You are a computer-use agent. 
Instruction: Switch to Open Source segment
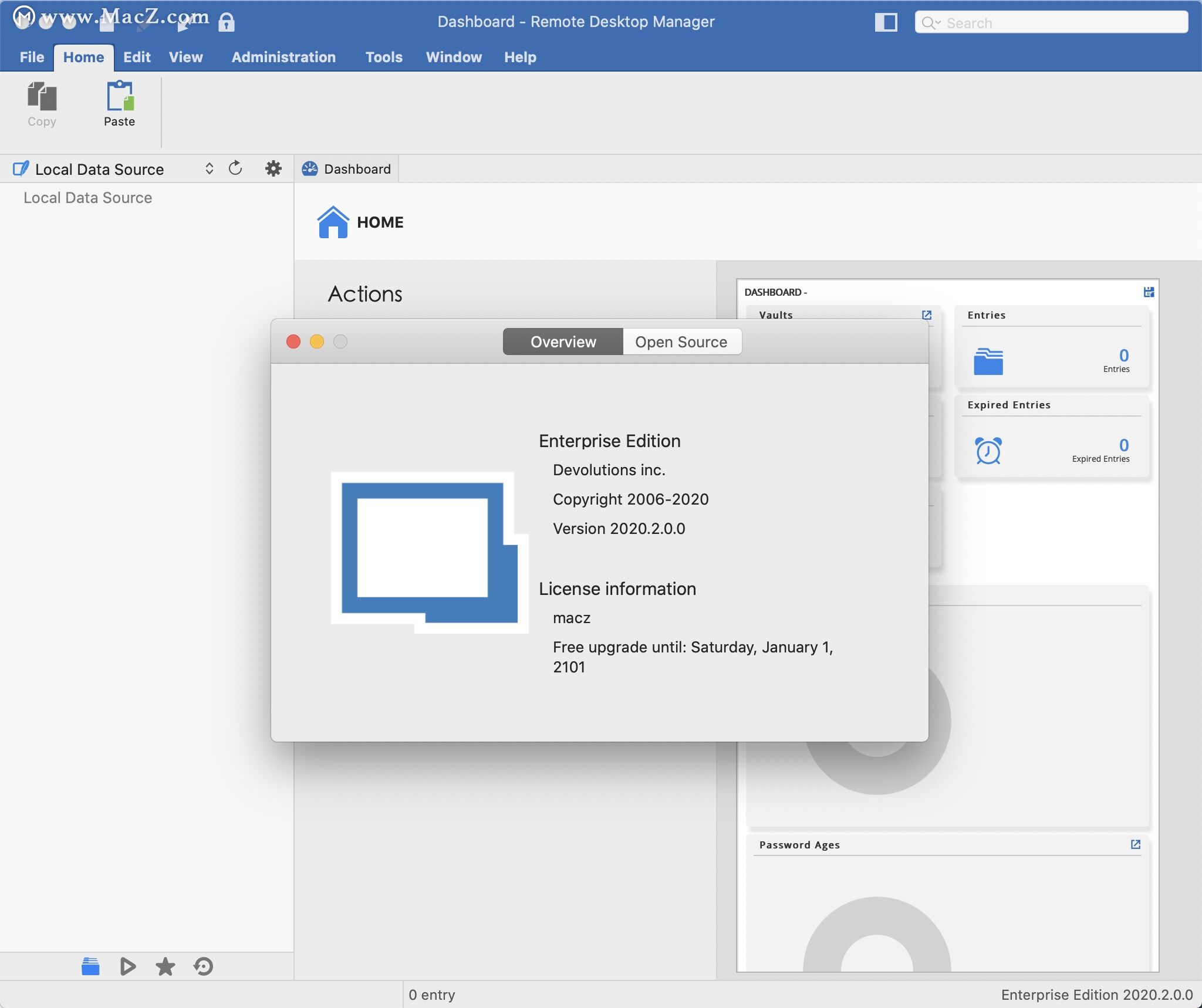coord(682,341)
